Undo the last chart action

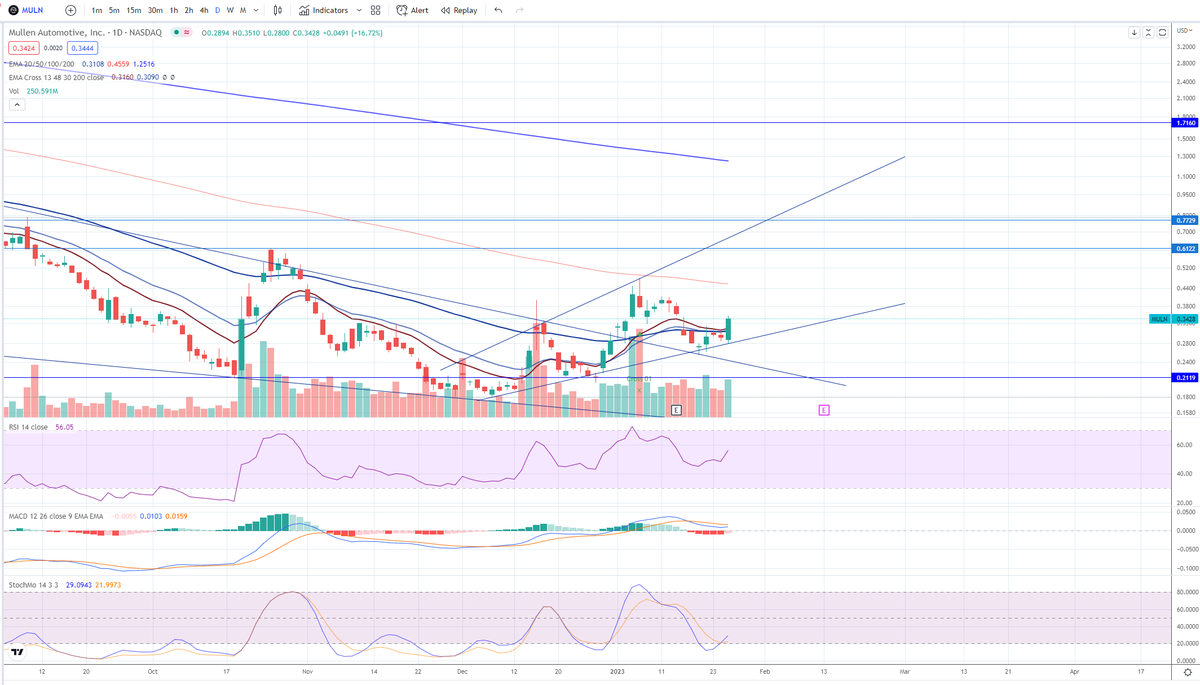coord(498,10)
